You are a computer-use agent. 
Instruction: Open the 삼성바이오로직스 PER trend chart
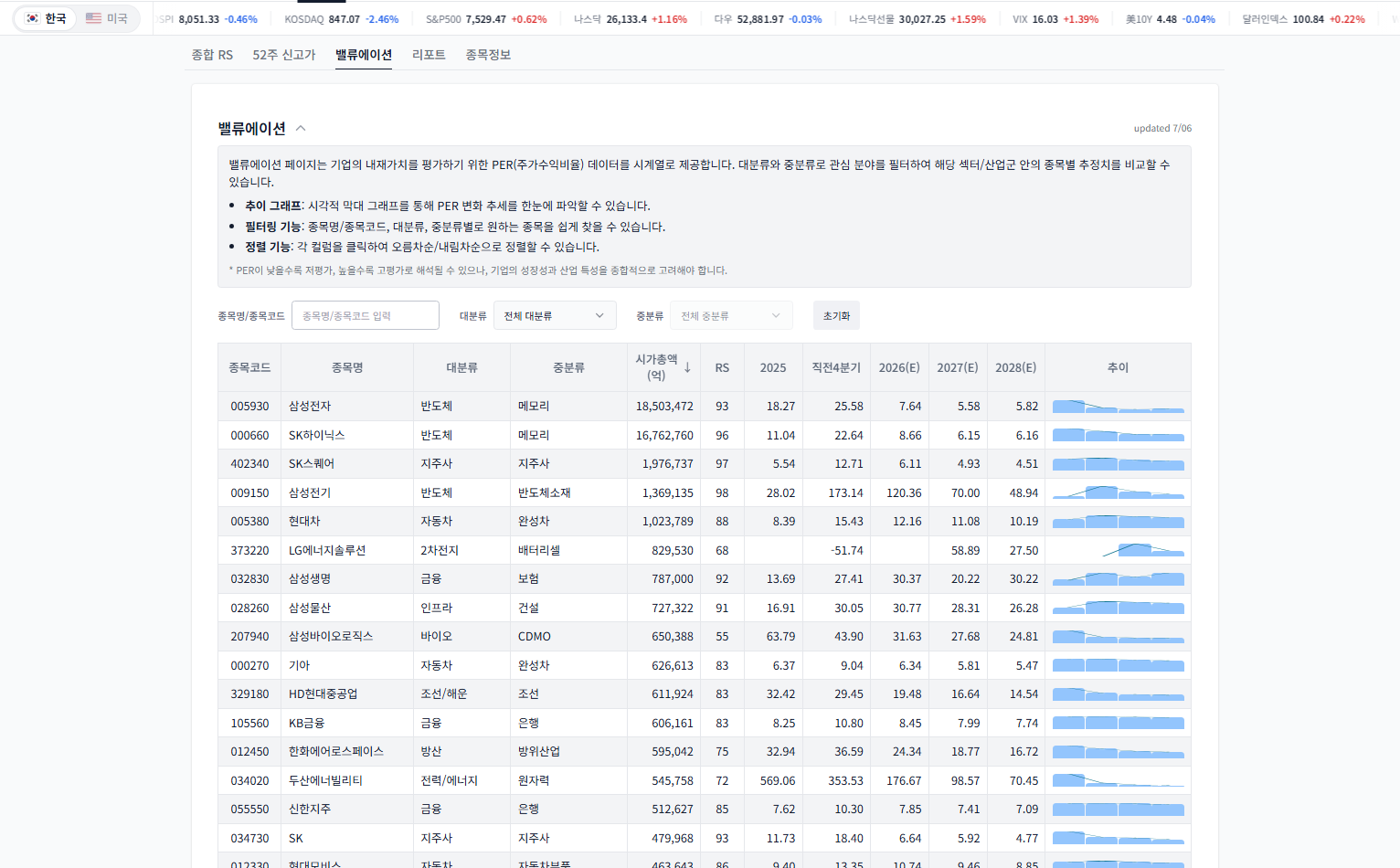point(1118,637)
